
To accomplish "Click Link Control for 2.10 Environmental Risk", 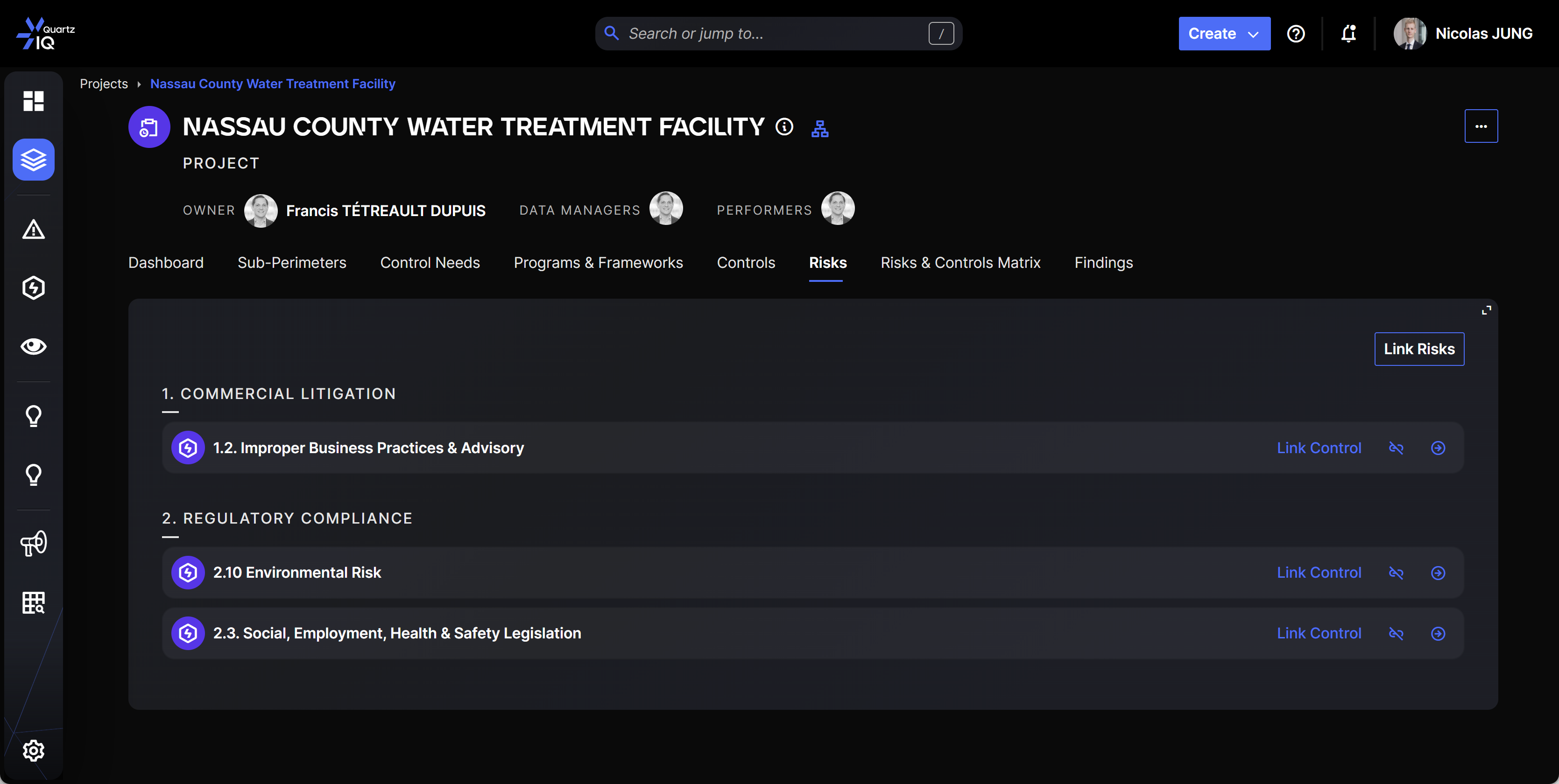I will pos(1319,572).
